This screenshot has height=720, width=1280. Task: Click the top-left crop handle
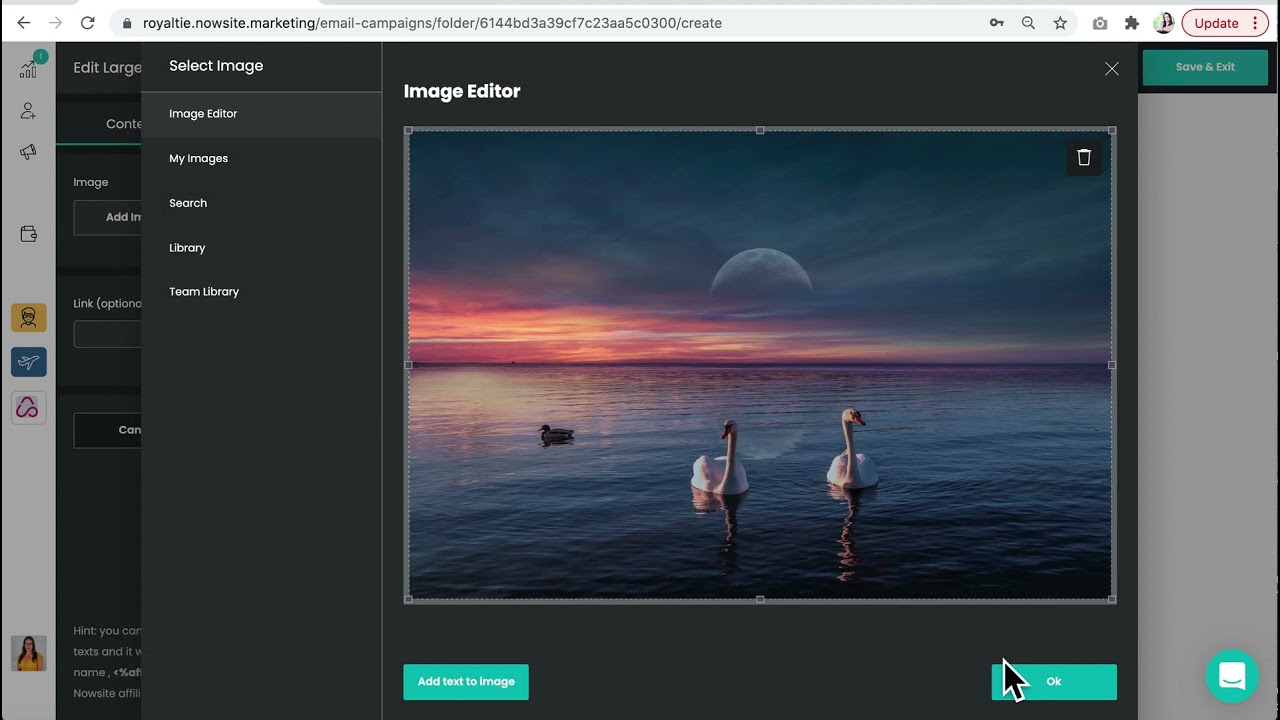408,130
